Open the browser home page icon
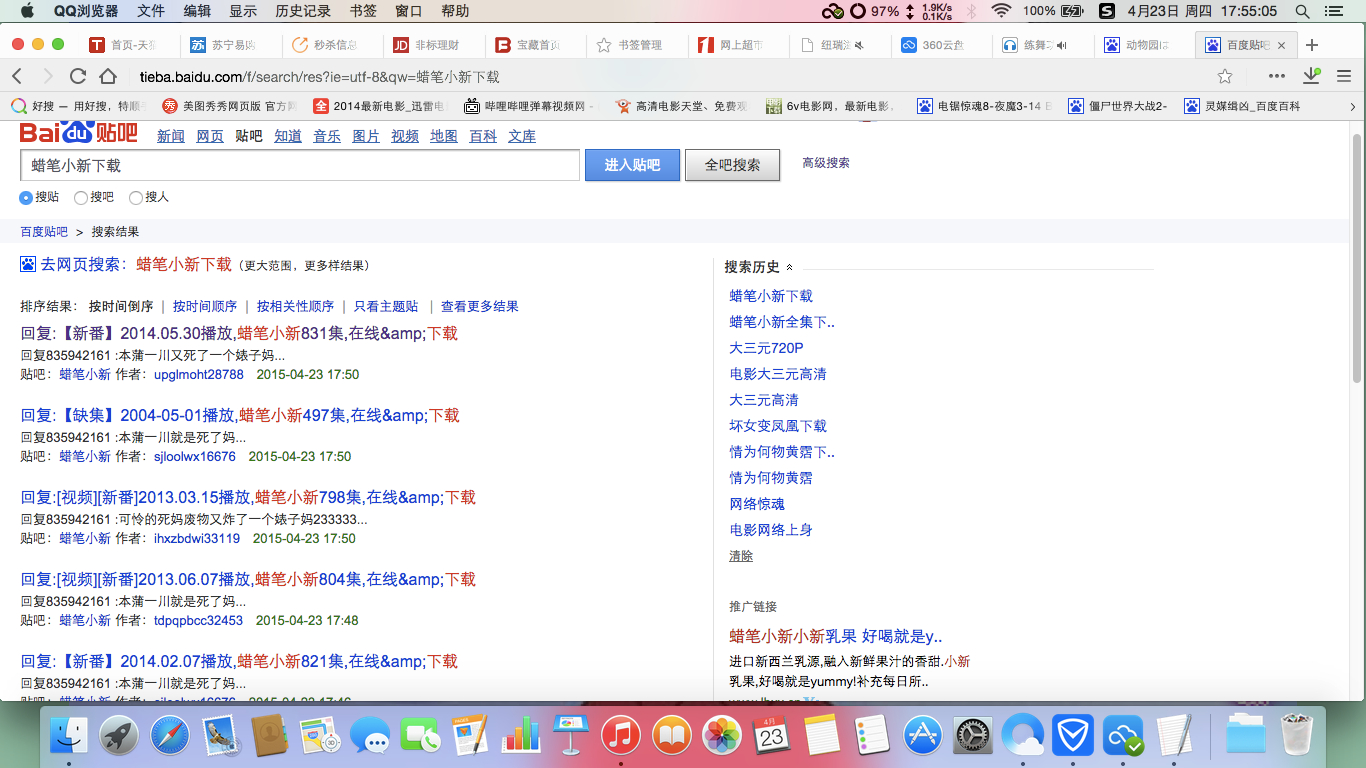 click(108, 76)
